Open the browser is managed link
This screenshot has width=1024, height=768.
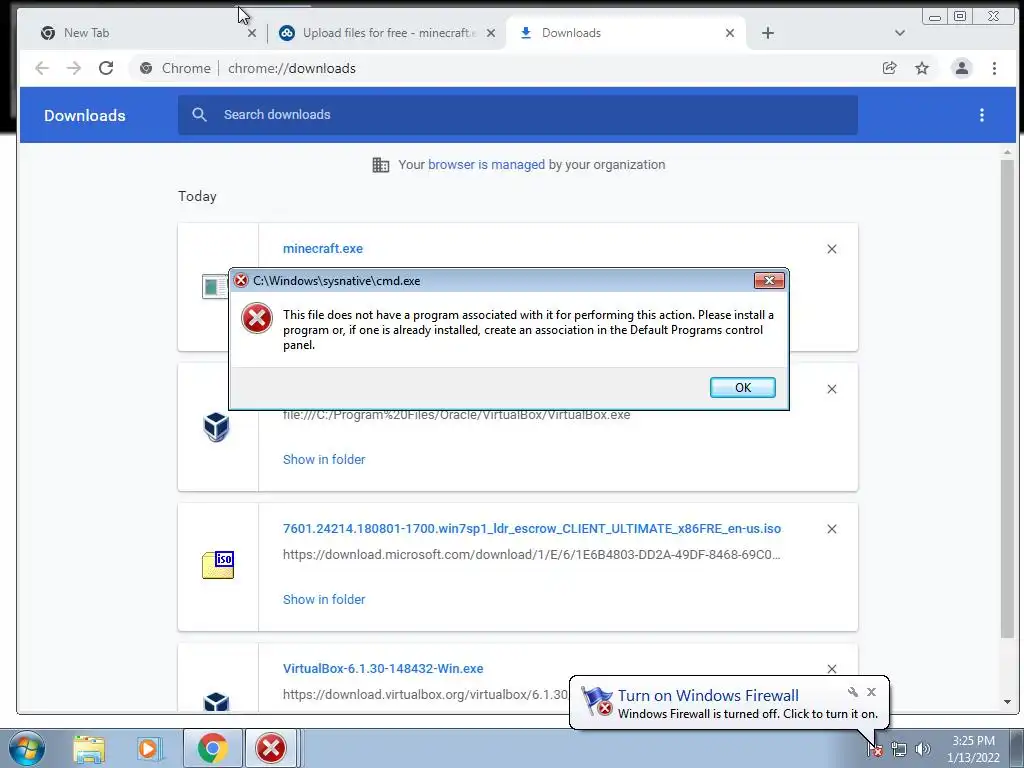pyautogui.click(x=486, y=165)
